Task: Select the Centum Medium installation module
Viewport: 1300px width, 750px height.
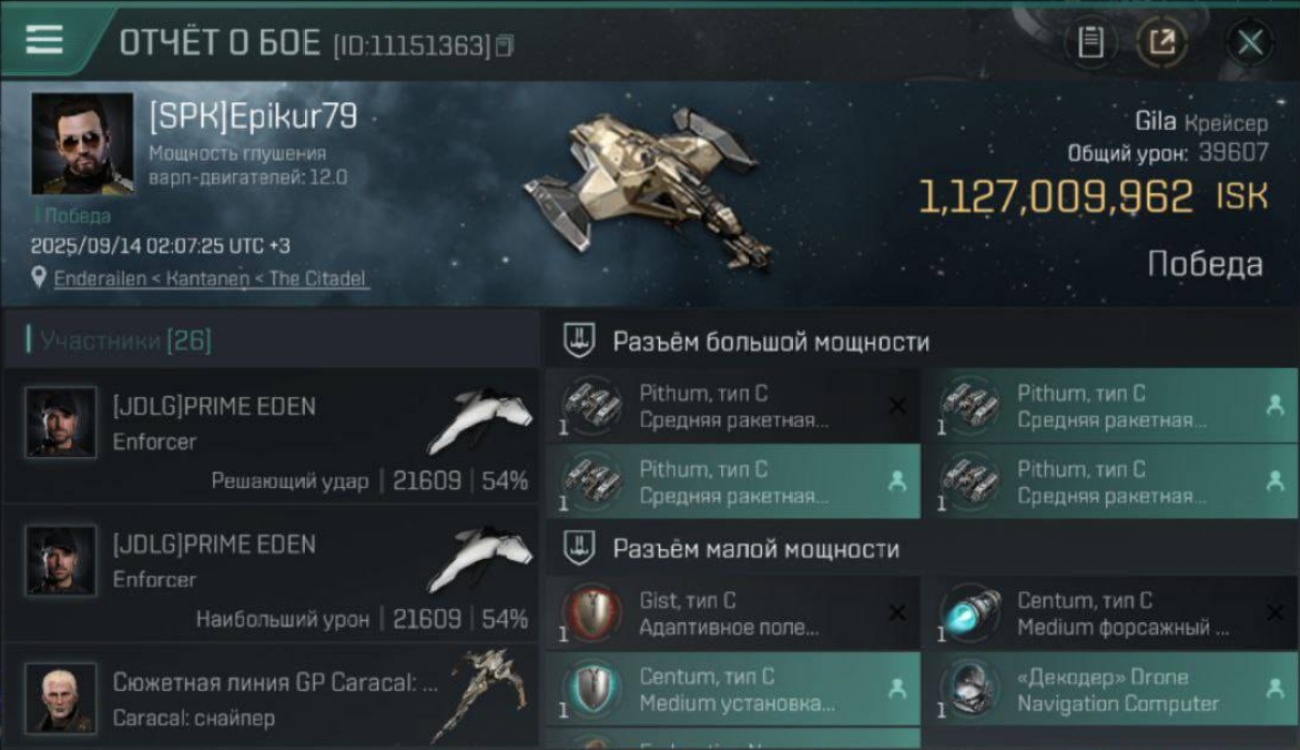Action: [732, 689]
